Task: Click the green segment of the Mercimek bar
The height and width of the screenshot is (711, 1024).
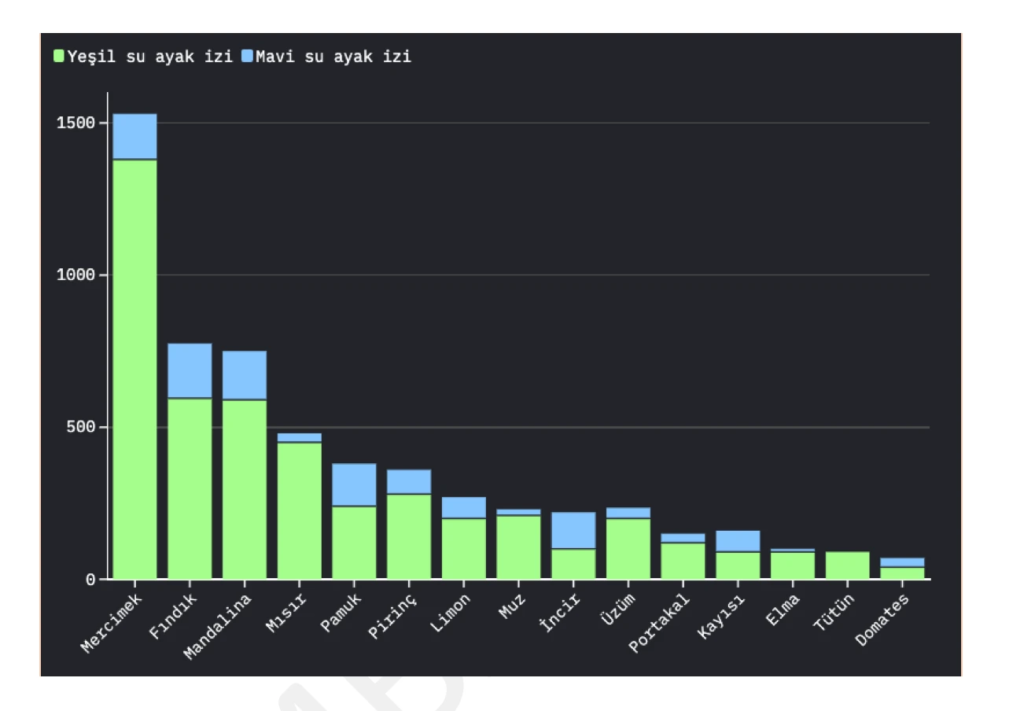Action: click(x=134, y=370)
